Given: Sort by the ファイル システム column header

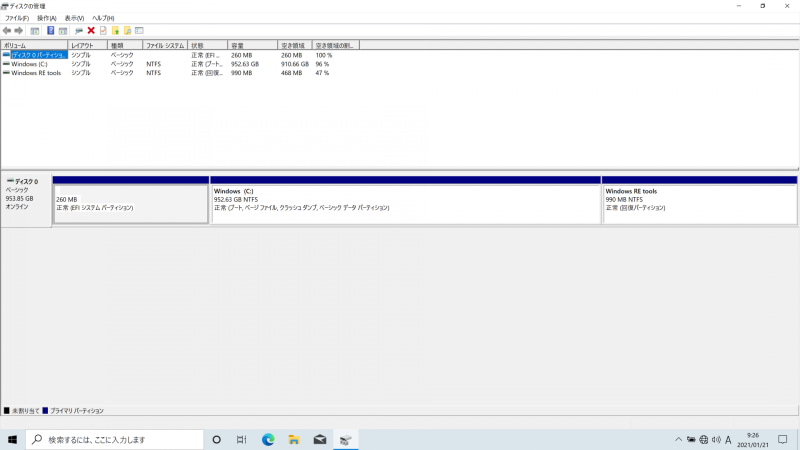Looking at the screenshot, I should tap(165, 45).
